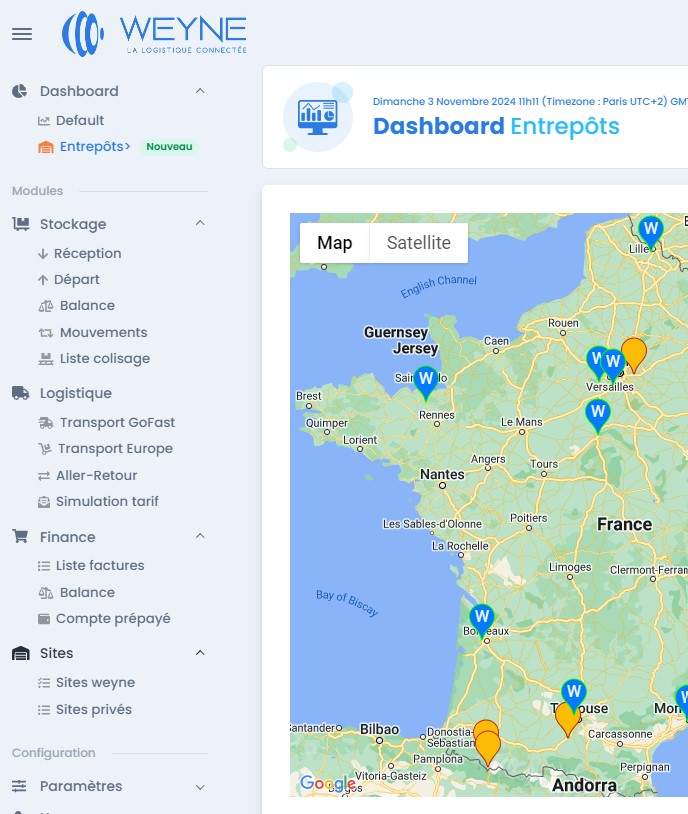
Task: Click the Départ up arrow icon
Action: 43,280
